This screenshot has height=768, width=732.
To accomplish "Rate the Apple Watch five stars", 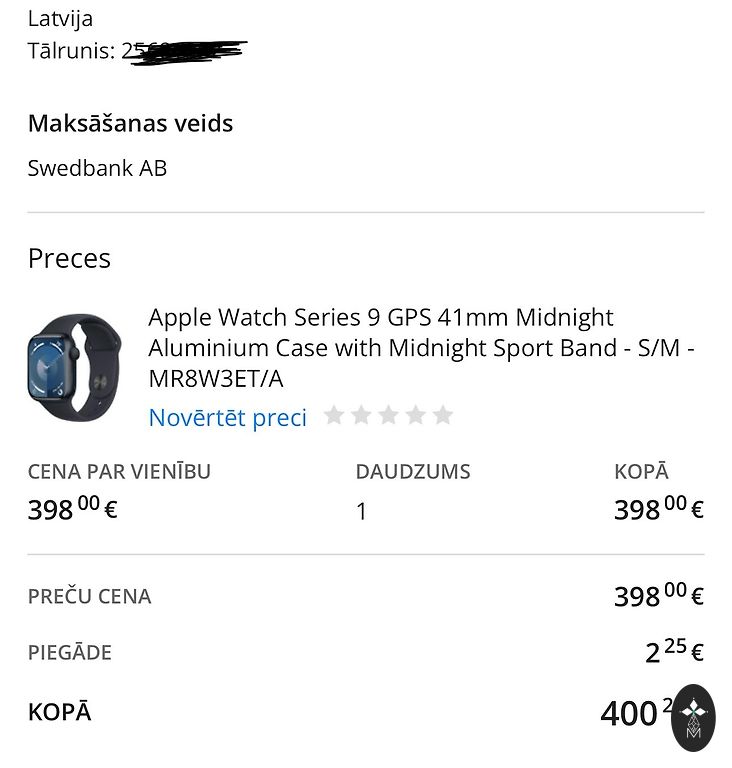I will (443, 416).
